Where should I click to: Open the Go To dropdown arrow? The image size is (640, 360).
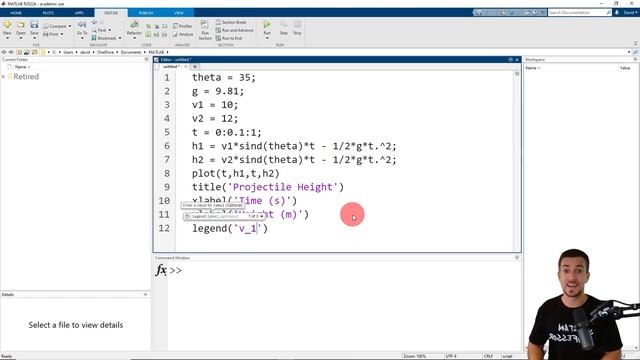82,38
